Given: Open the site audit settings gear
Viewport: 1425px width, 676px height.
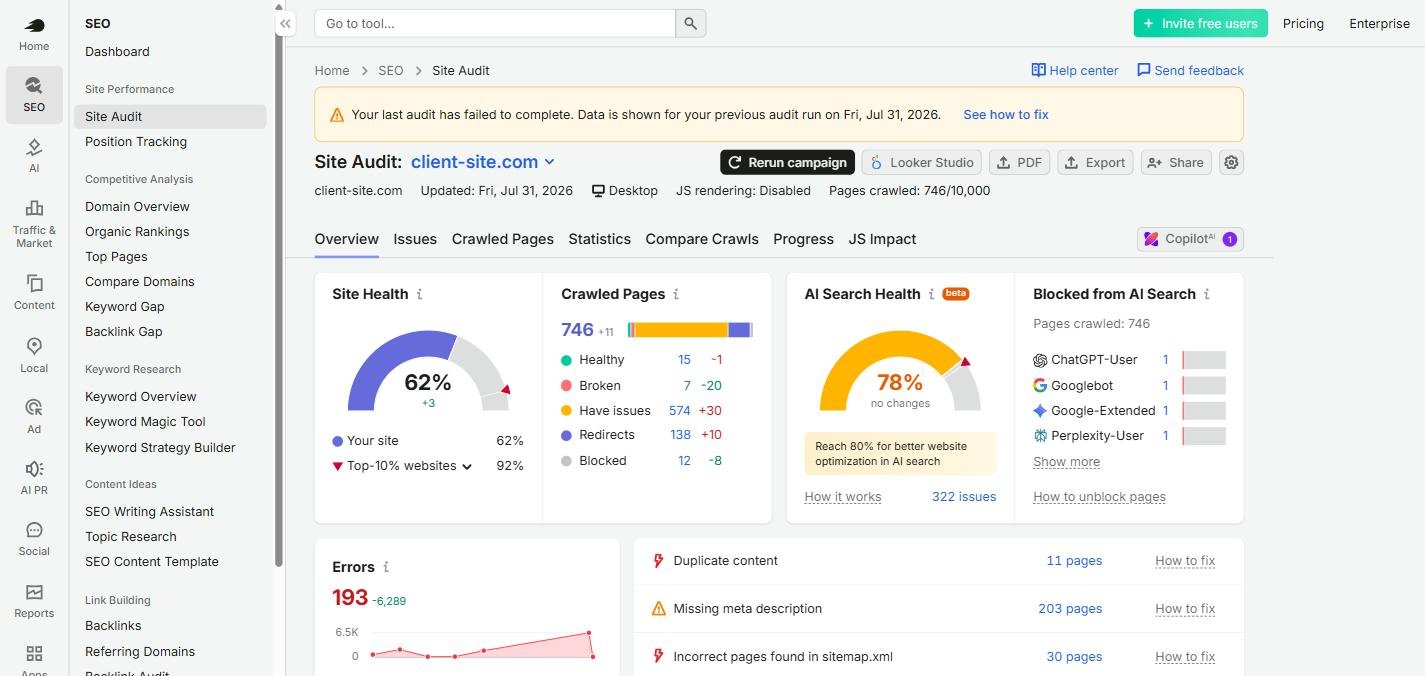Looking at the screenshot, I should (x=1232, y=162).
